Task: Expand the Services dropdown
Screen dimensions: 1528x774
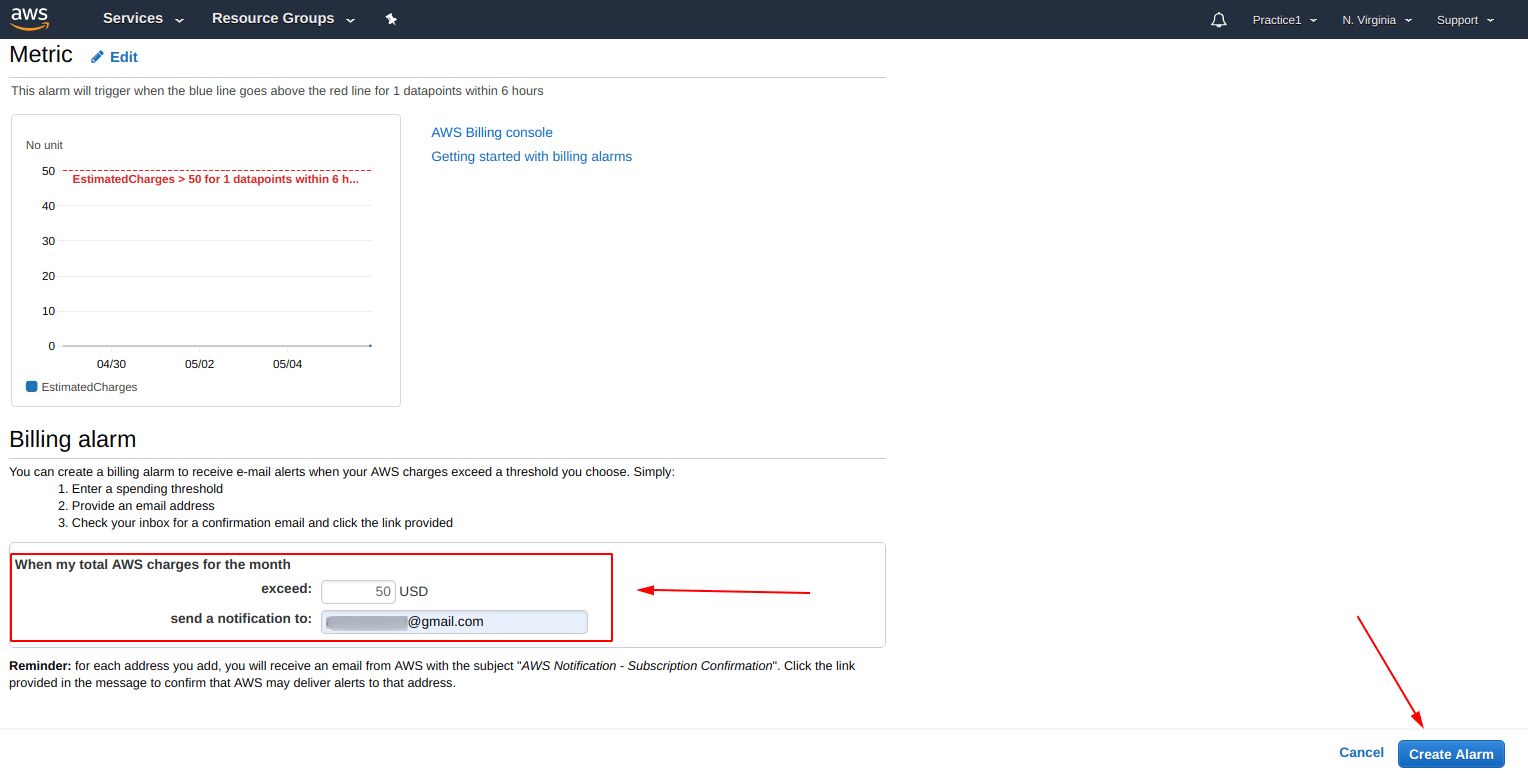Action: pyautogui.click(x=144, y=19)
